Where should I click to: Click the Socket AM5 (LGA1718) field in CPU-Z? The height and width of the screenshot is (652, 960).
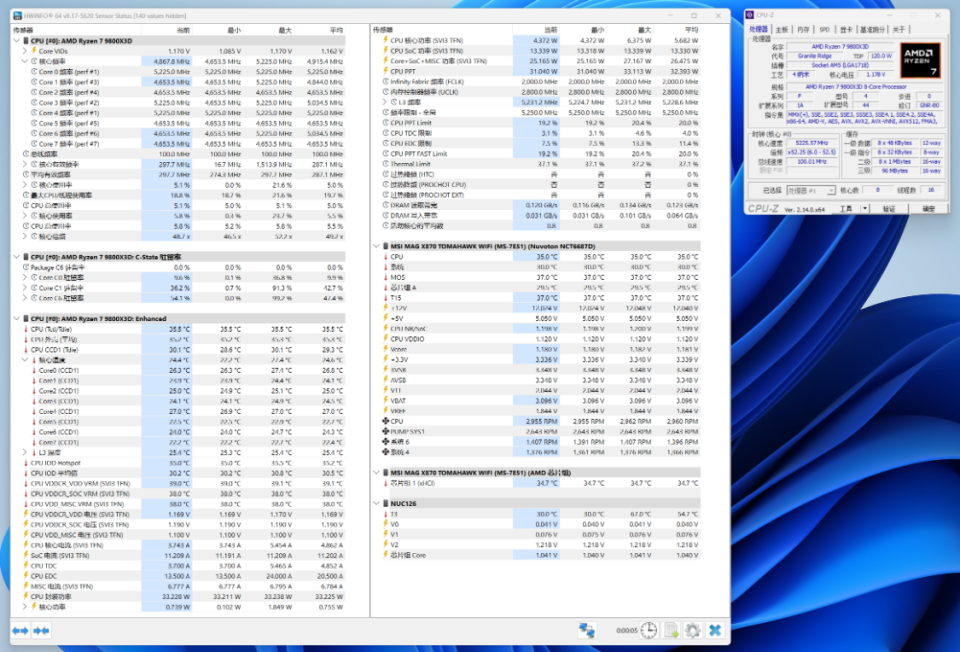point(840,65)
